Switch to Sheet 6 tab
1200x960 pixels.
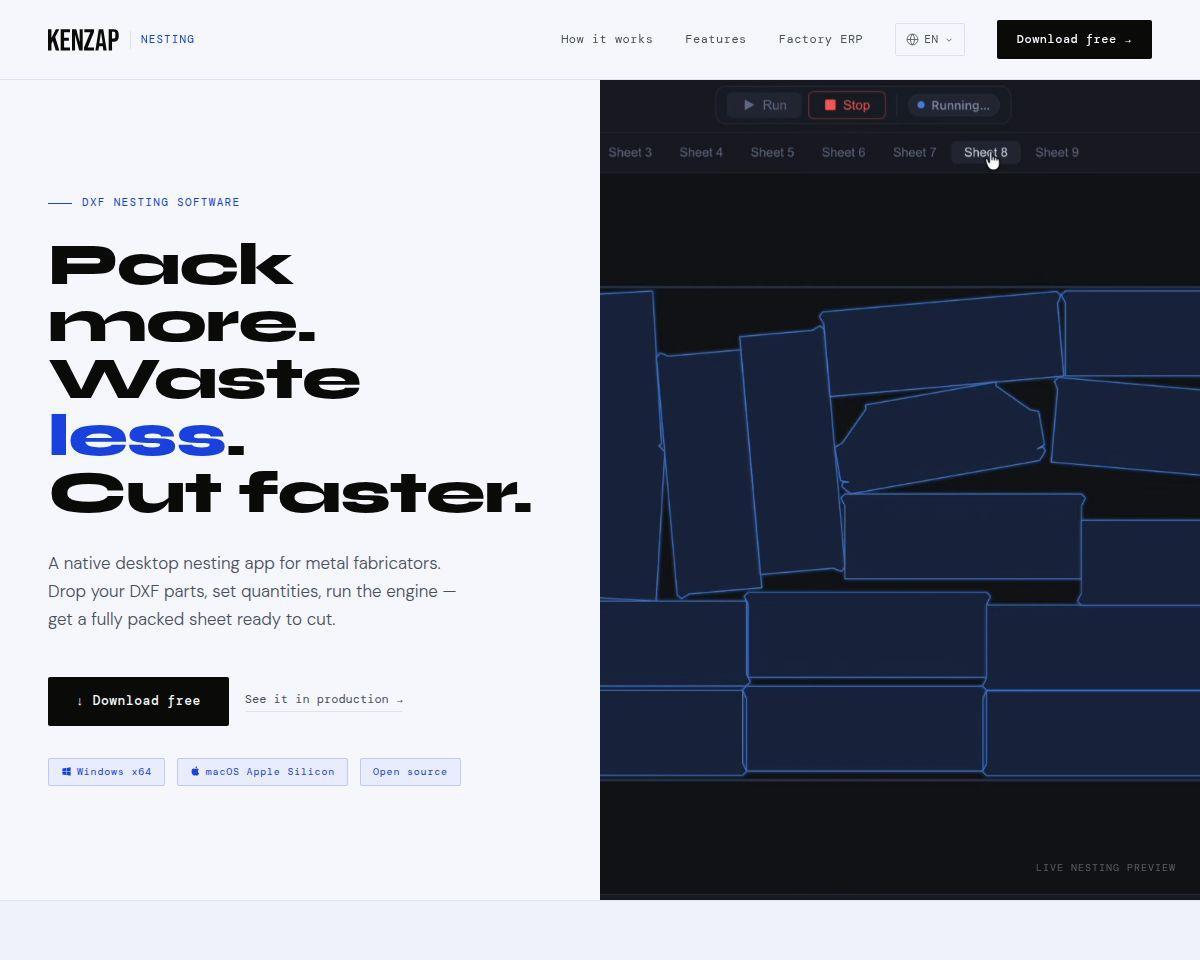coord(843,153)
